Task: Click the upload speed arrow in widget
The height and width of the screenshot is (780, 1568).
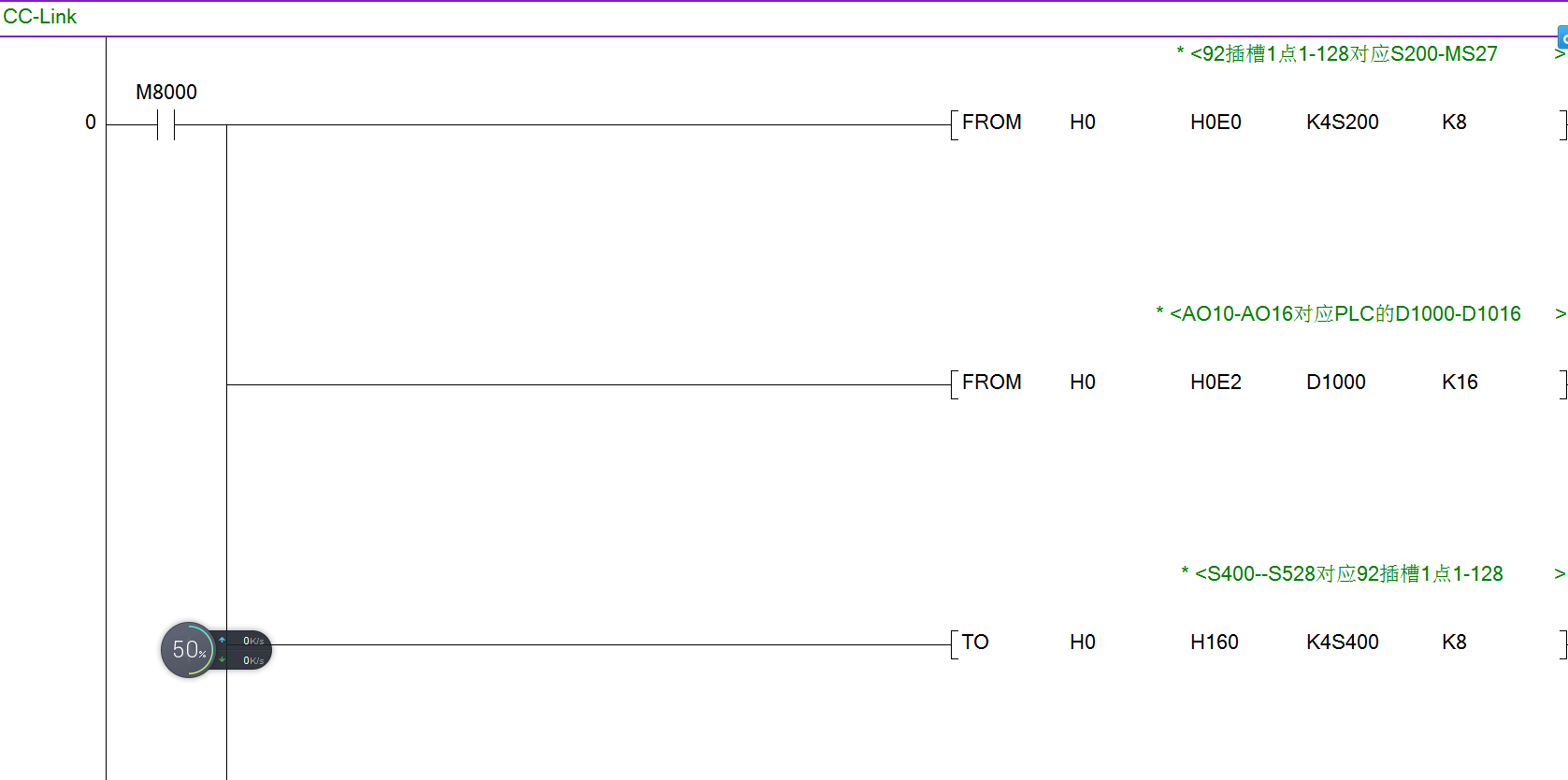Action: click(223, 641)
